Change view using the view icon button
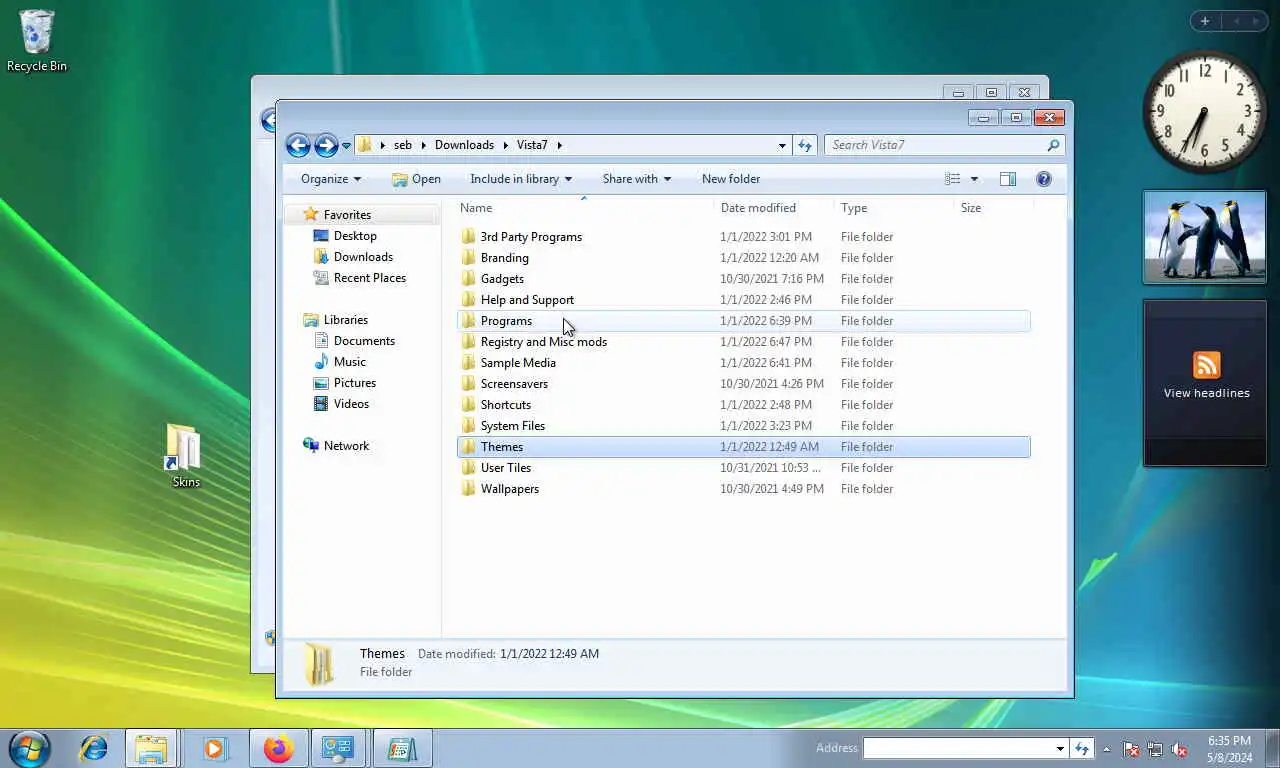The width and height of the screenshot is (1280, 768). [x=953, y=179]
